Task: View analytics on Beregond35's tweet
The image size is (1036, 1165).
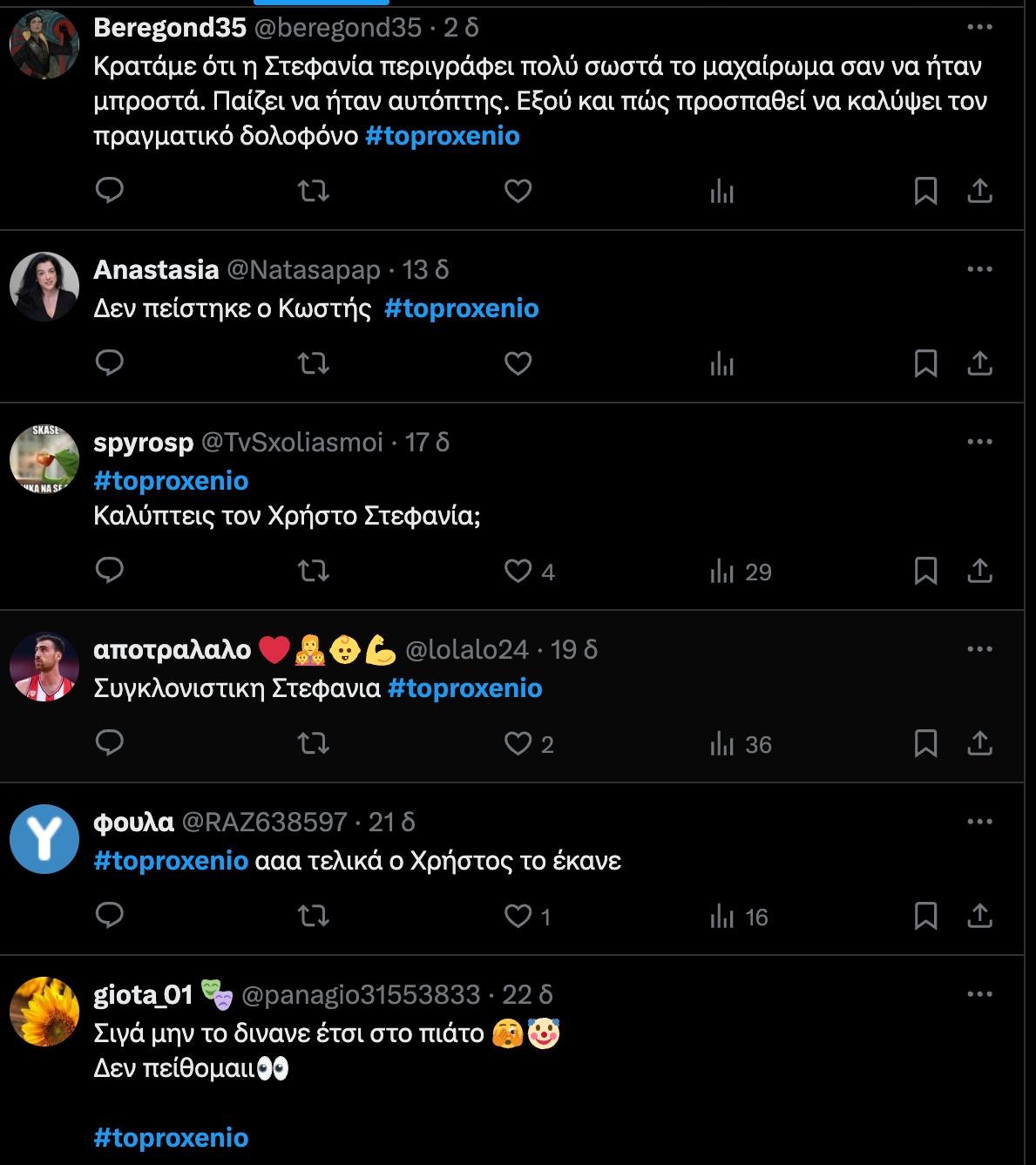Action: 722,190
